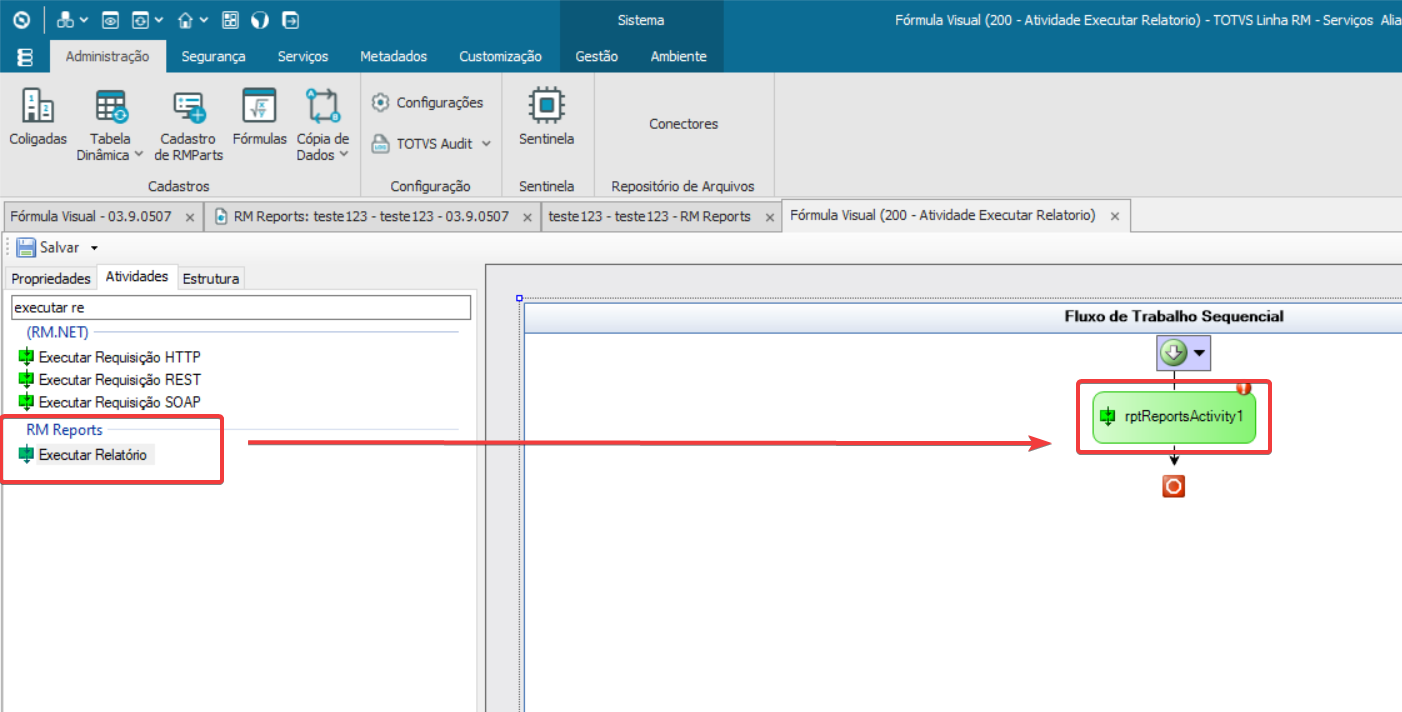Click the 'Fluxo de Trabalho Sequencial' header
This screenshot has height=712, width=1402.
(1174, 316)
